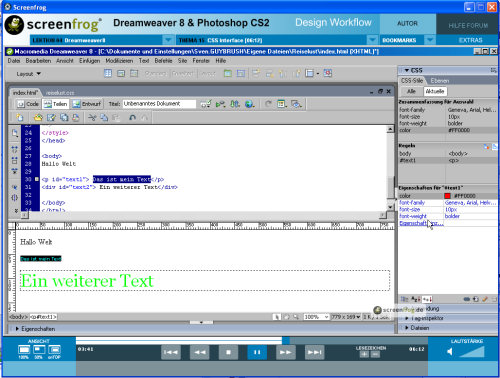
Task: Click the new document icon
Action: (x=20, y=117)
